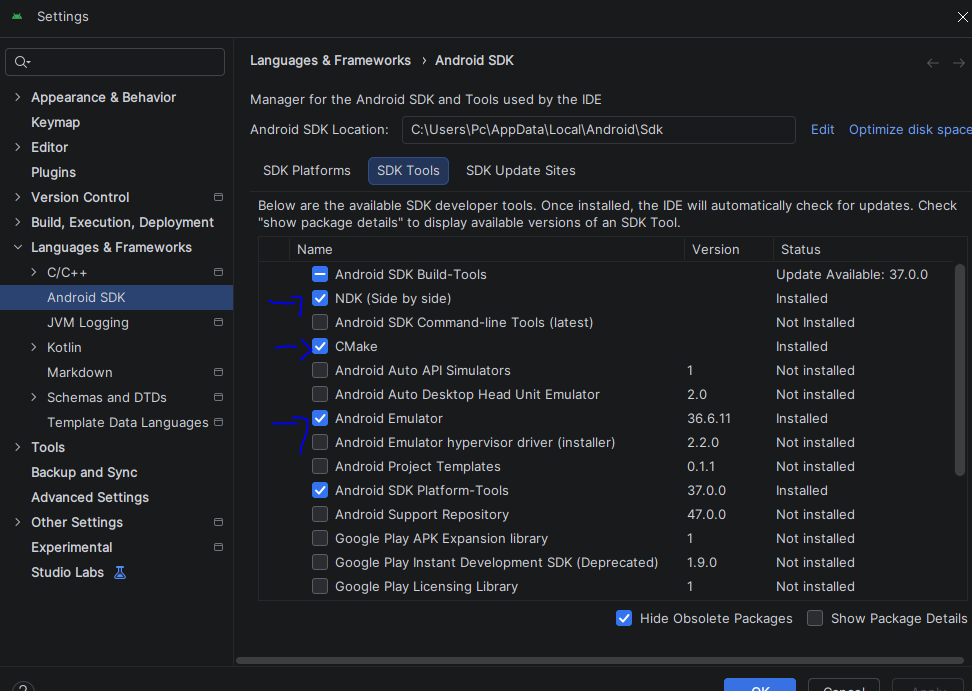
Task: Open Keymap settings page
Action: (55, 123)
